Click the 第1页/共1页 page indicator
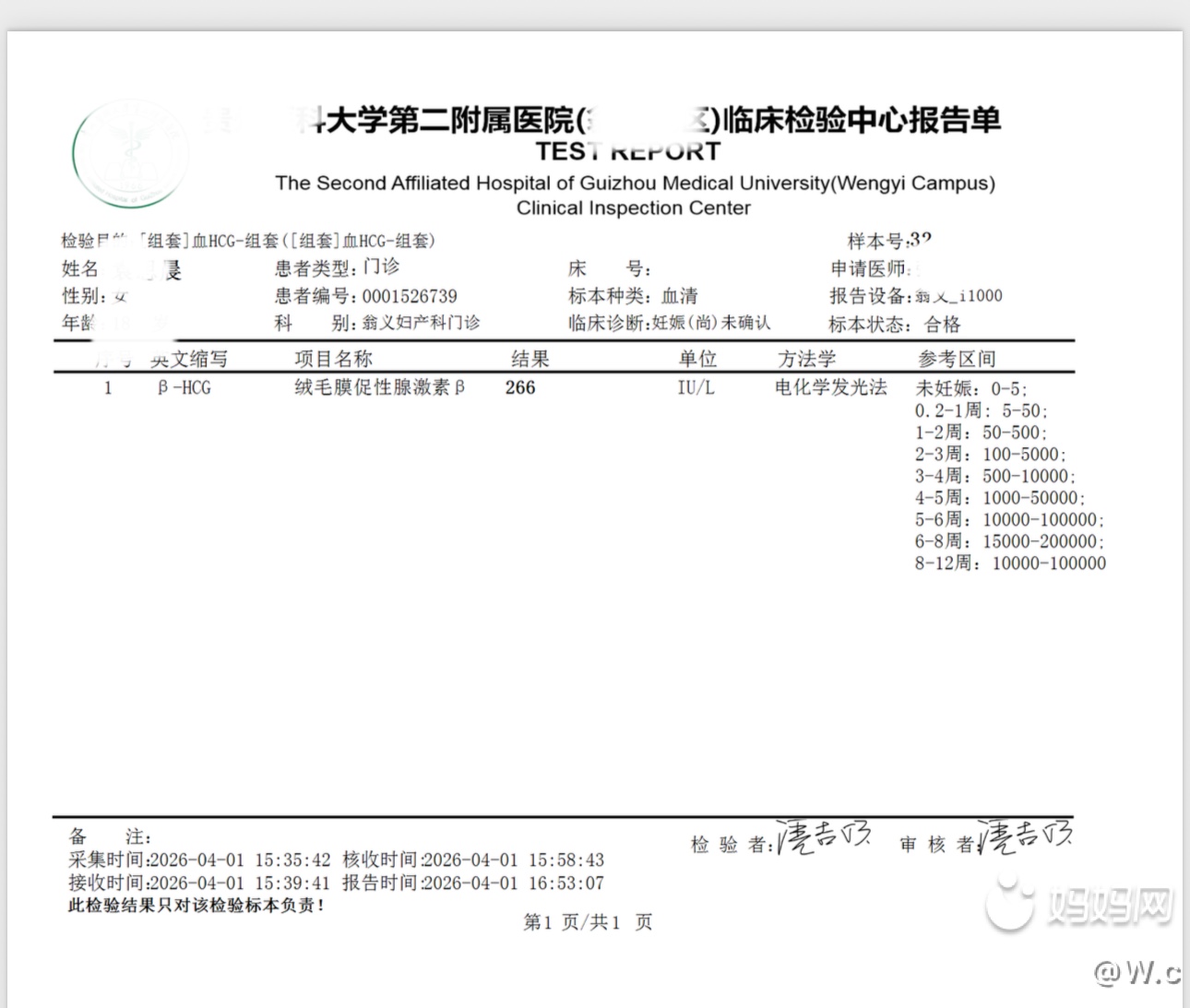 coord(588,922)
